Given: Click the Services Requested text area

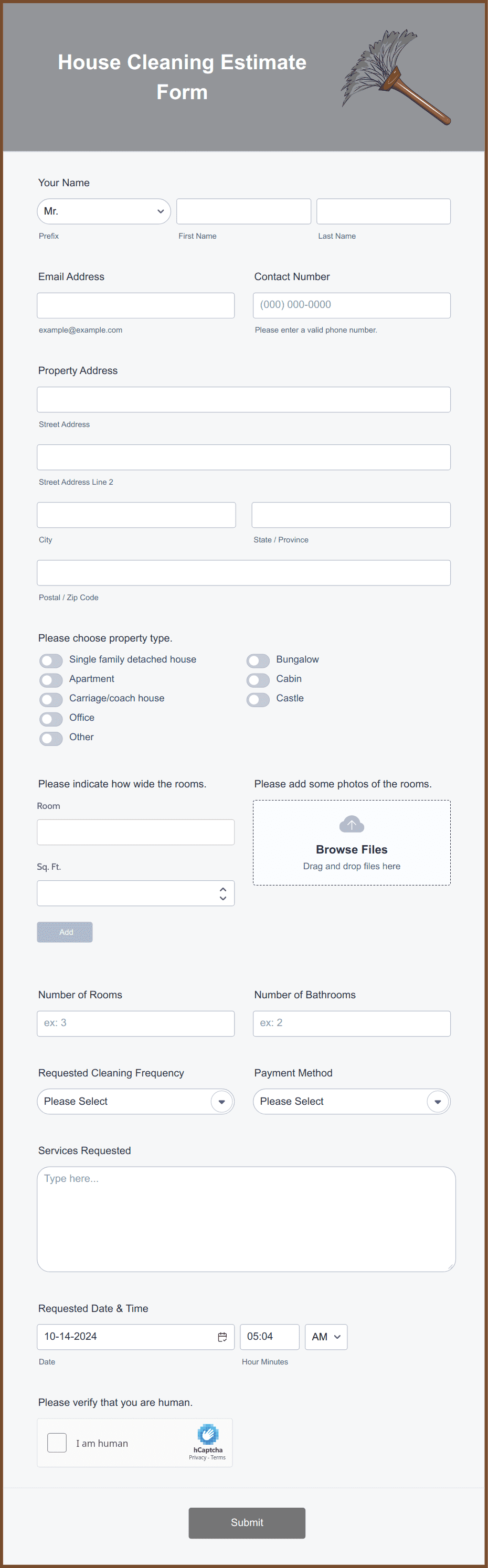Looking at the screenshot, I should [246, 1219].
